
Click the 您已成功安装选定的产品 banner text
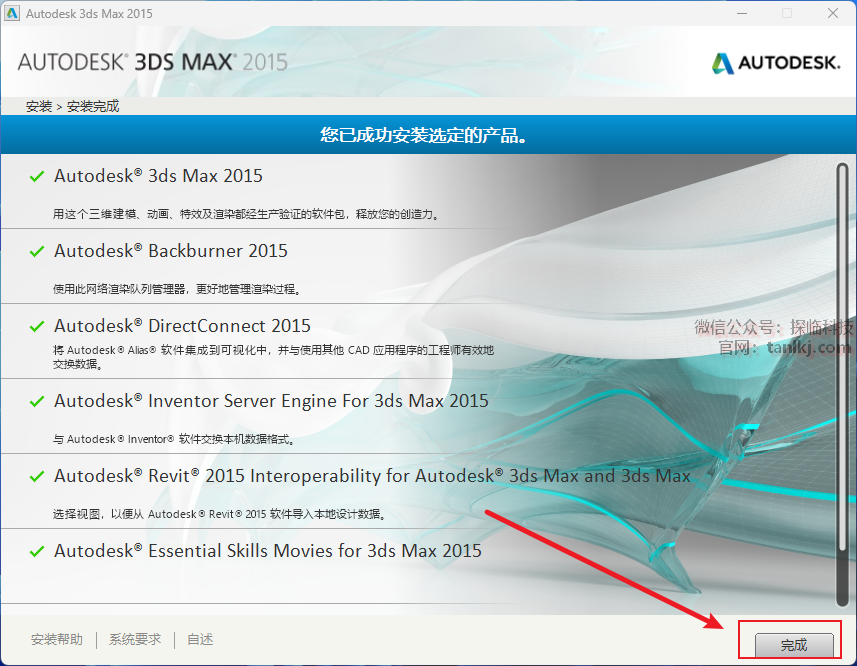pos(424,135)
